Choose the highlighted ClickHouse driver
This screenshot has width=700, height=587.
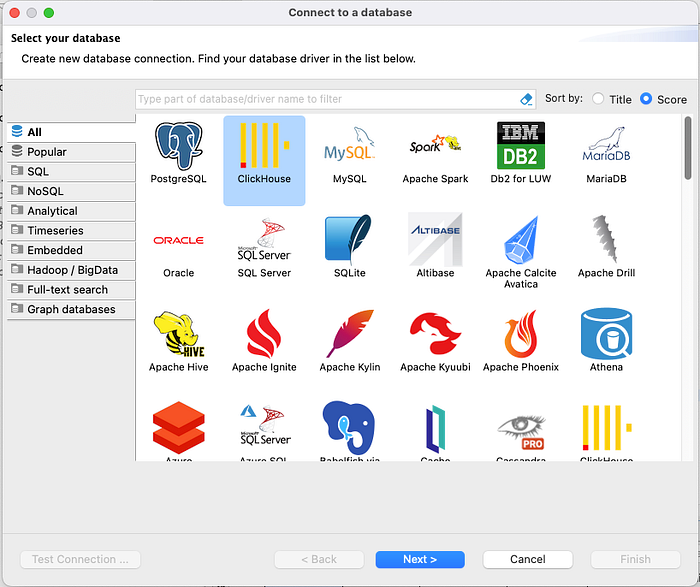coord(264,161)
